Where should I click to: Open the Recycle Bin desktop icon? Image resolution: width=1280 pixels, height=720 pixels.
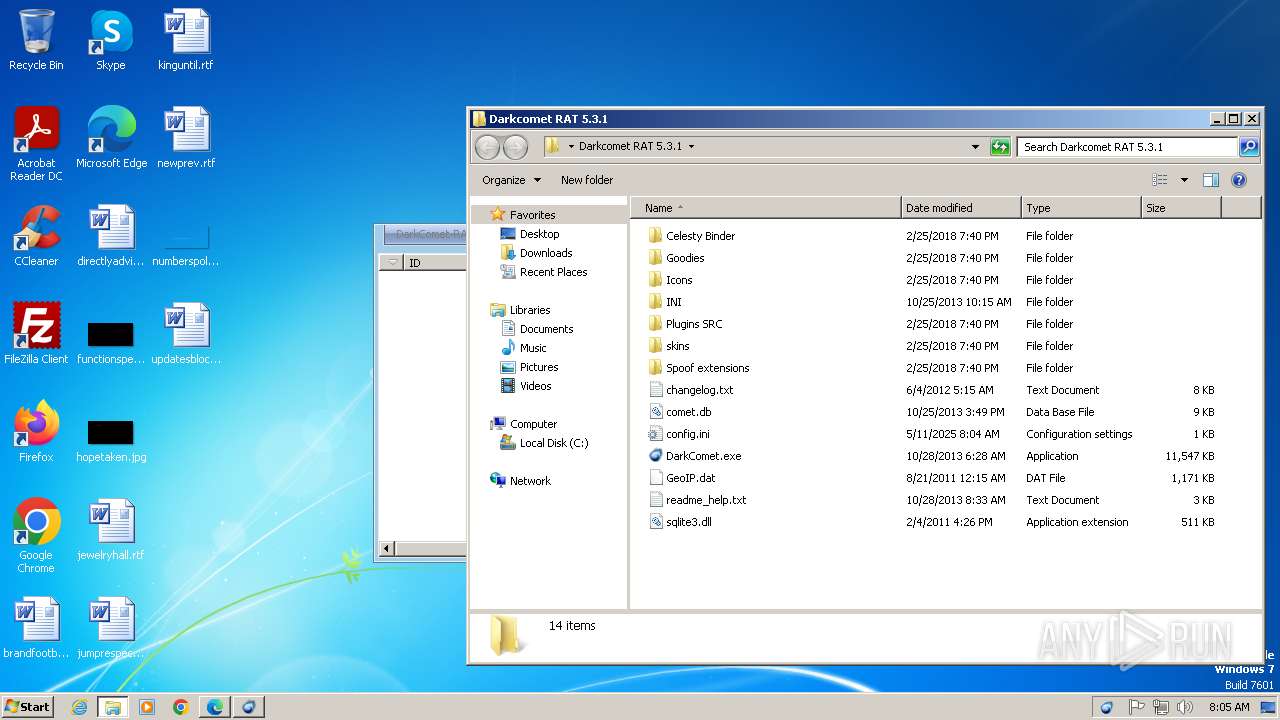pyautogui.click(x=36, y=40)
